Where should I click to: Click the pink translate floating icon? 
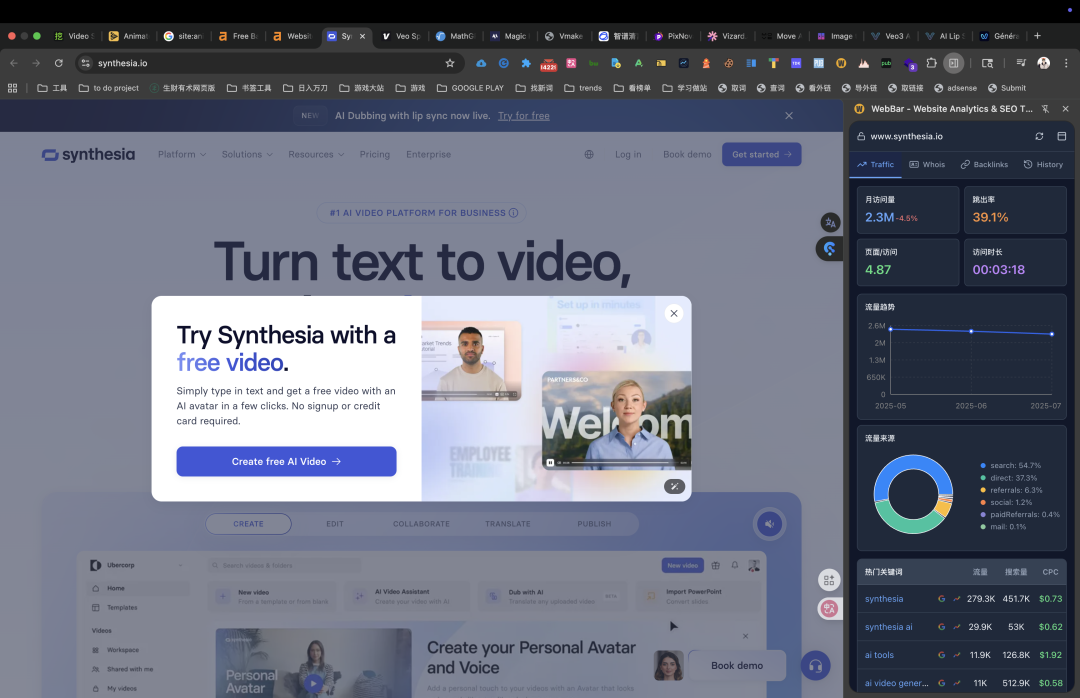point(829,608)
